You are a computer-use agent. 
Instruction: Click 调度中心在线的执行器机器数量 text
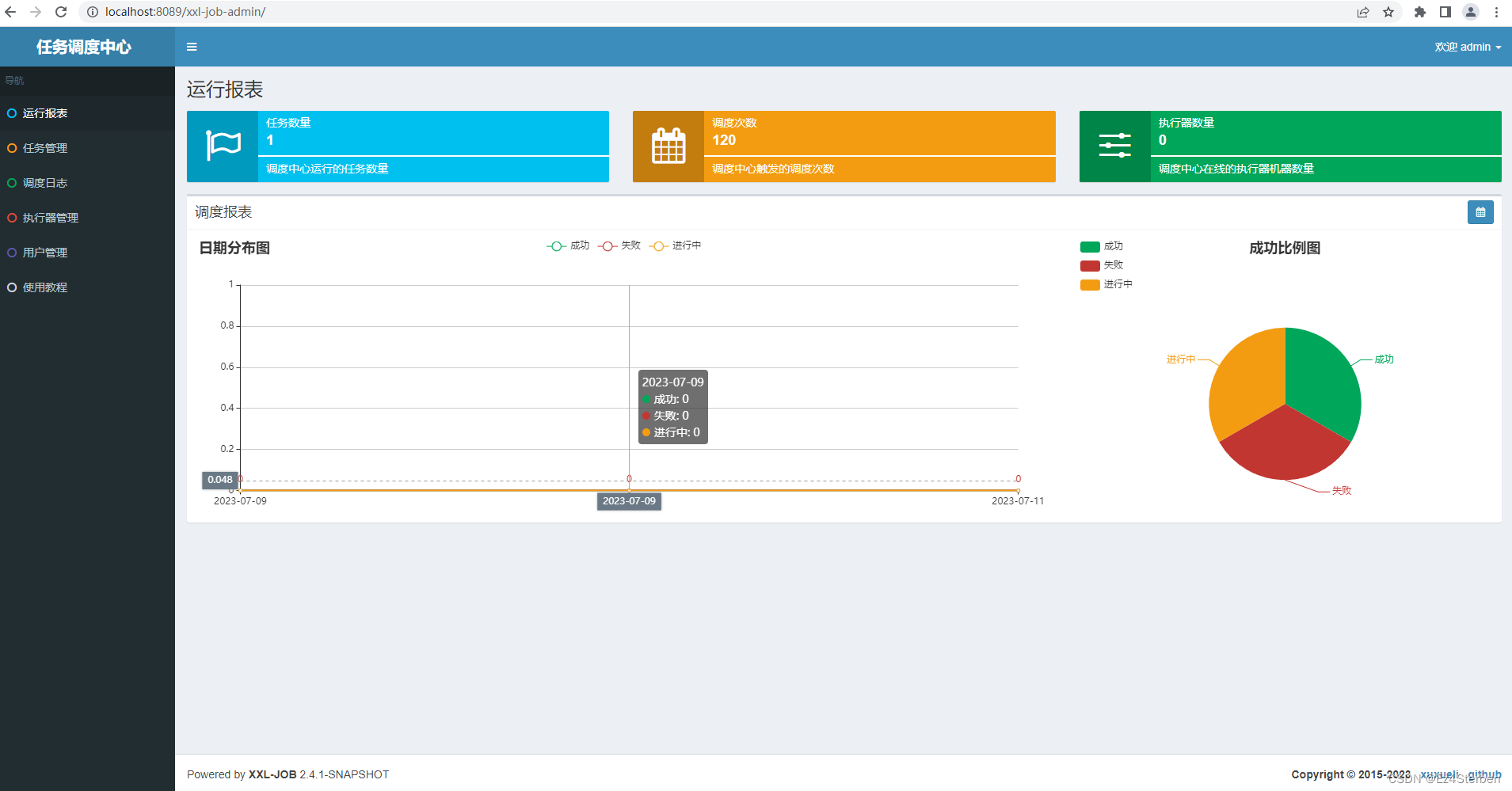(x=1236, y=169)
